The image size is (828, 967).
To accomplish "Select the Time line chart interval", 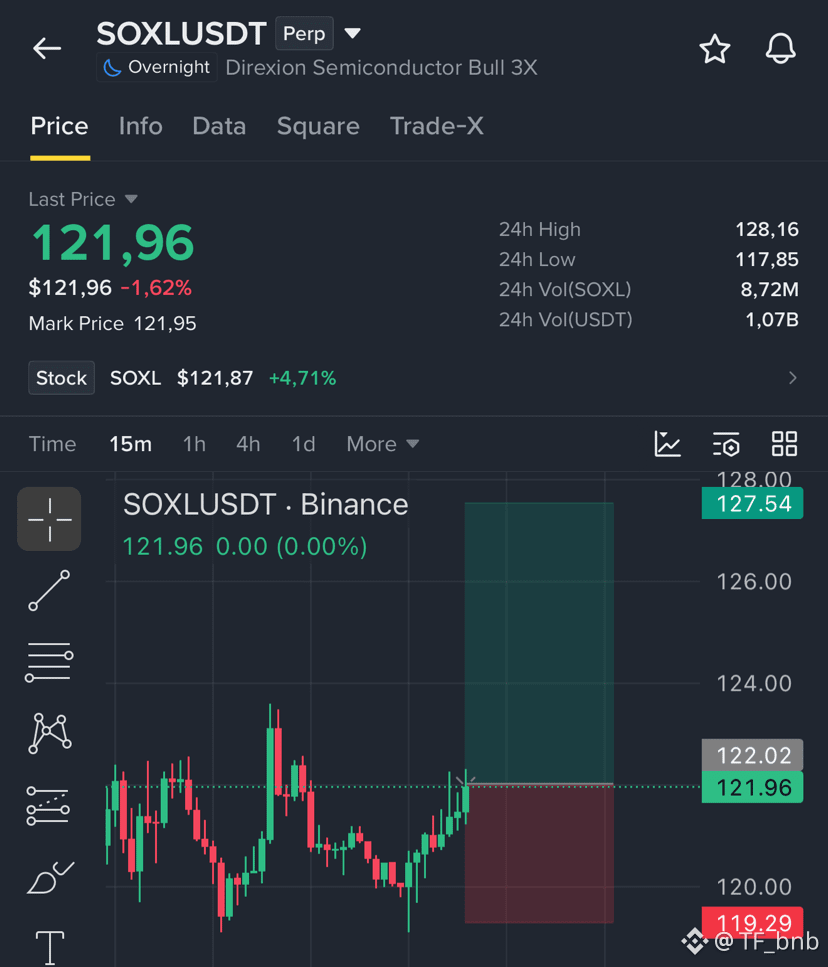I will tap(52, 444).
